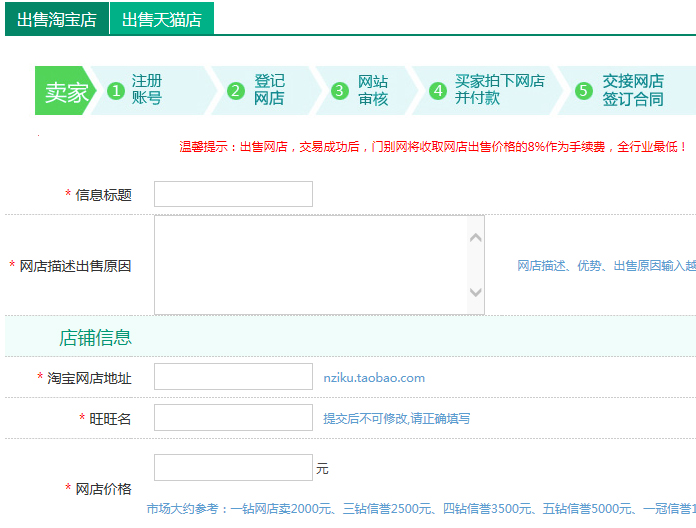Screen dimensions: 696x528
Task: Click step 4 circle for 买家拍下网店并付款
Action: pyautogui.click(x=438, y=91)
